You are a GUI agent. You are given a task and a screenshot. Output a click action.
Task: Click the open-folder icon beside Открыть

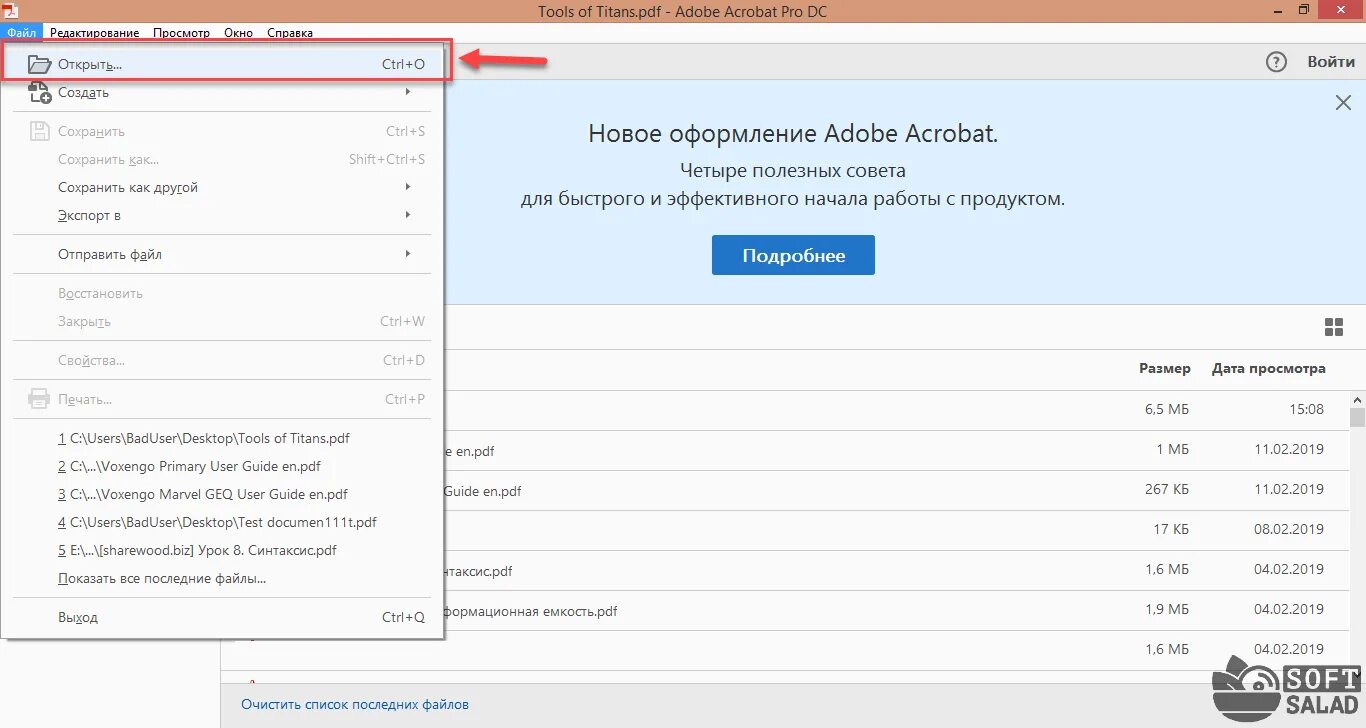39,64
